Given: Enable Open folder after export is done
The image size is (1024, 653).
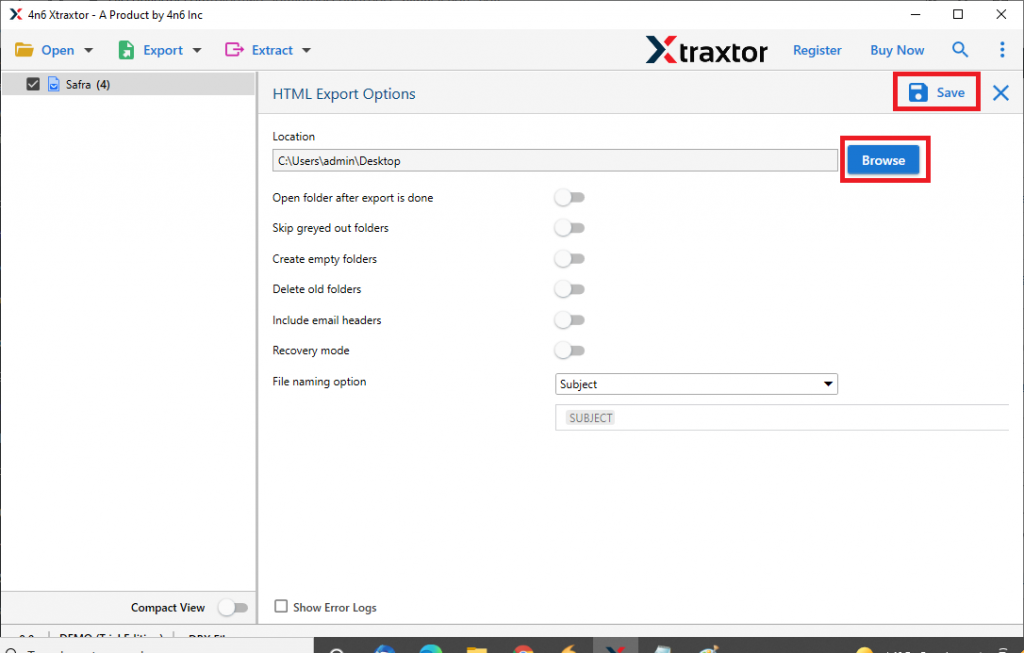Looking at the screenshot, I should [x=569, y=197].
